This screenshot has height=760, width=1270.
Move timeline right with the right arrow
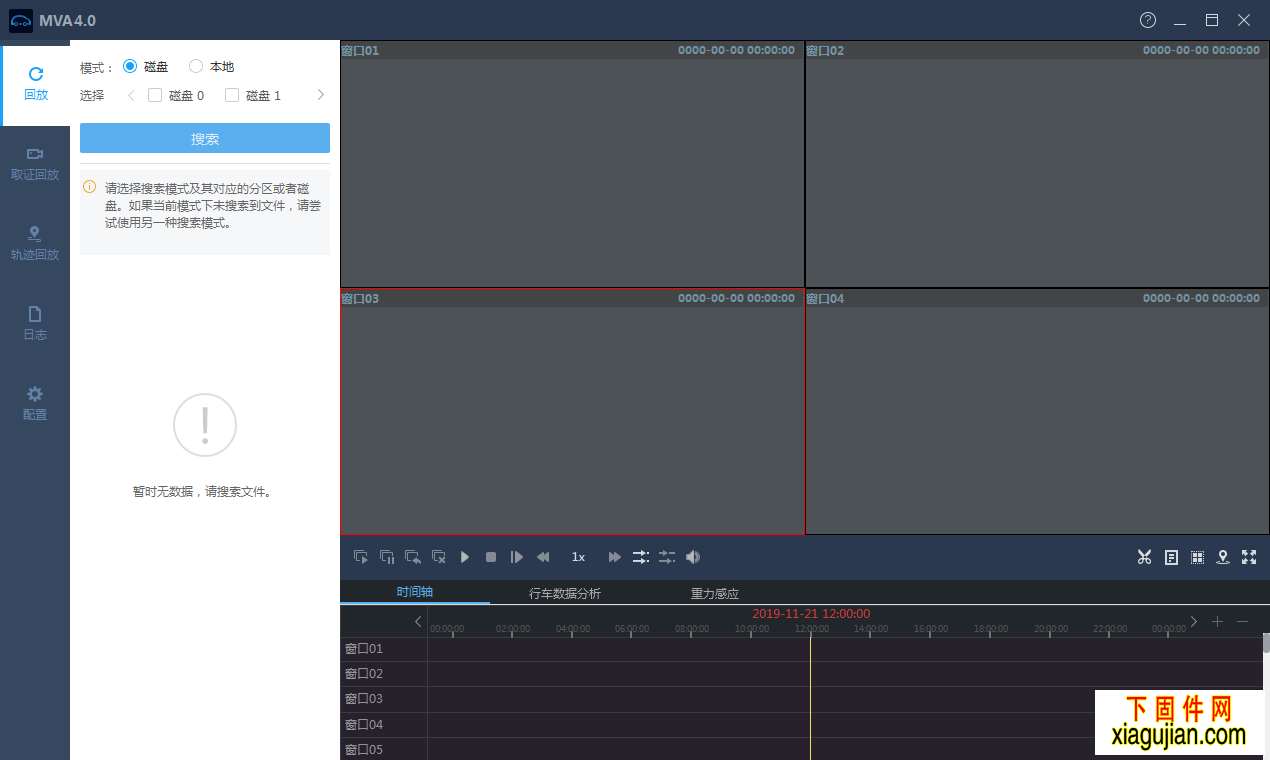click(1193, 621)
